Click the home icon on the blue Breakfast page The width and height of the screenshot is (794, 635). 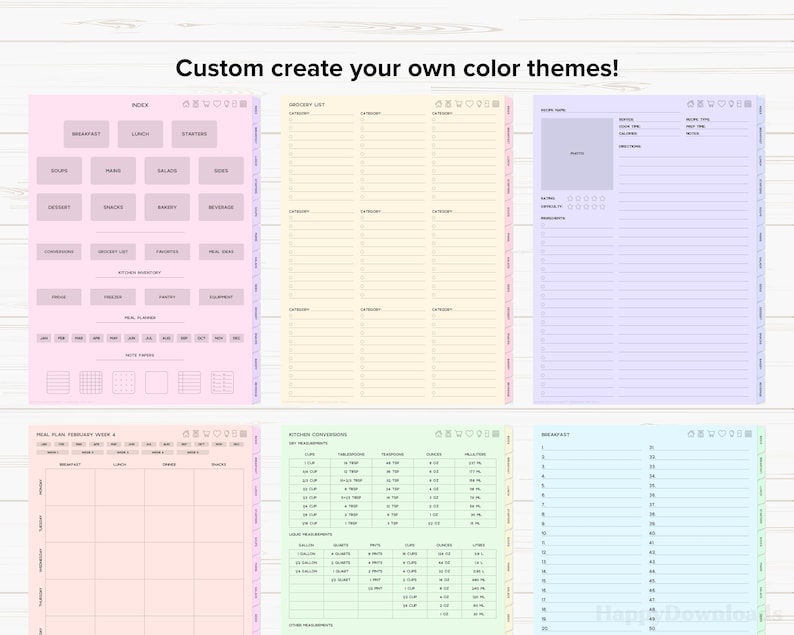point(691,434)
